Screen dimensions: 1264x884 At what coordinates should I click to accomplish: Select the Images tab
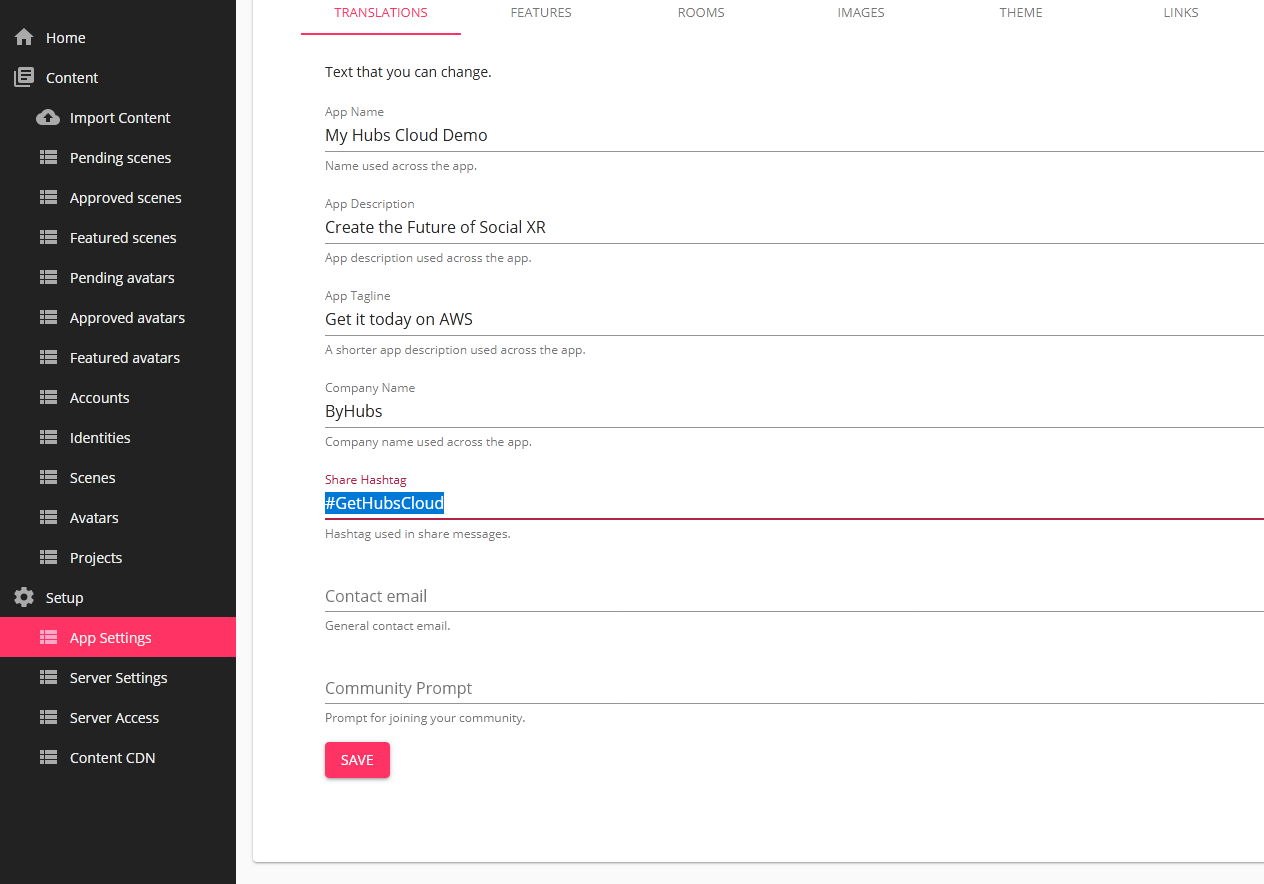point(861,13)
